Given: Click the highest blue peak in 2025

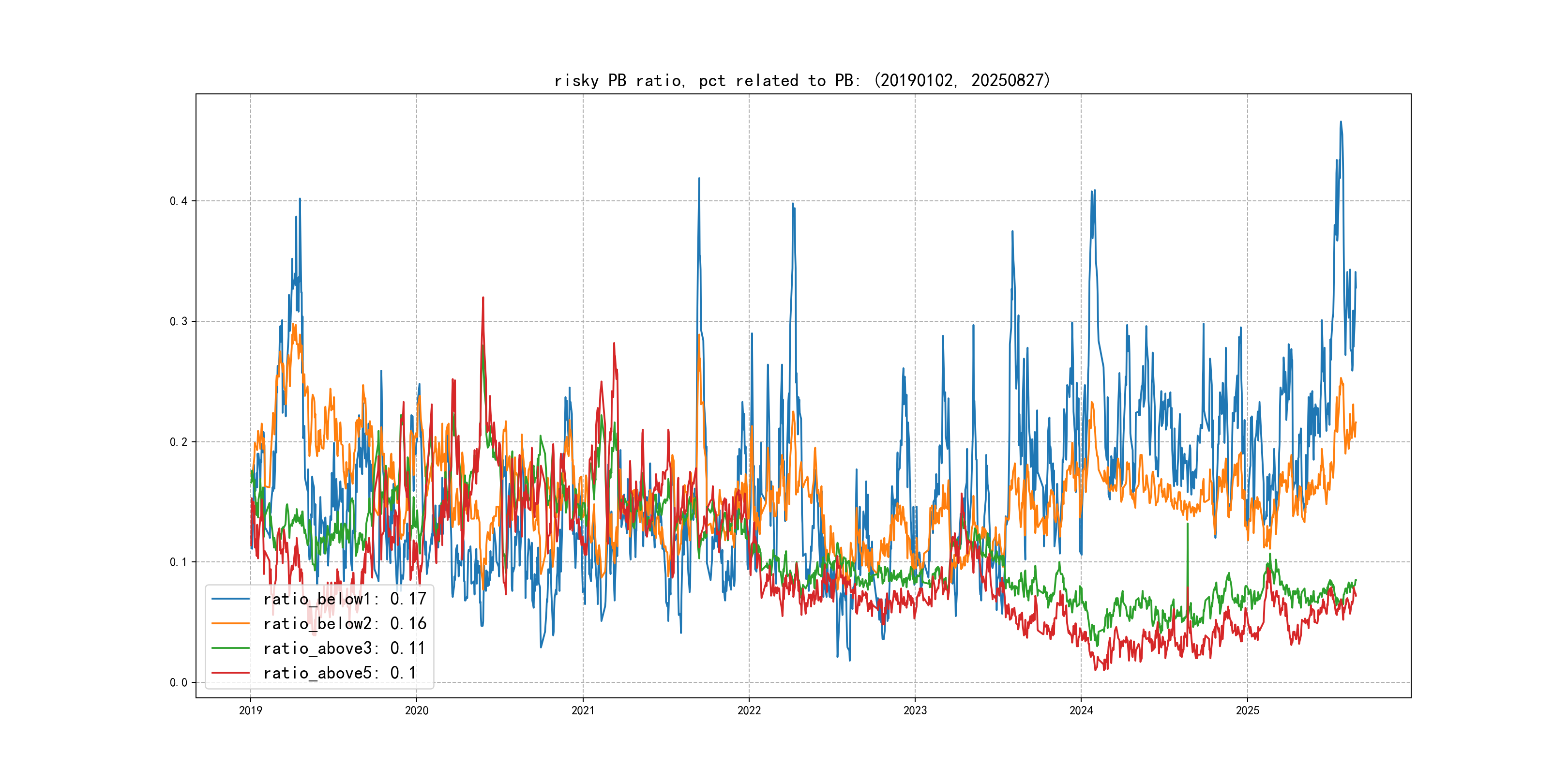Looking at the screenshot, I should pyautogui.click(x=1341, y=122).
